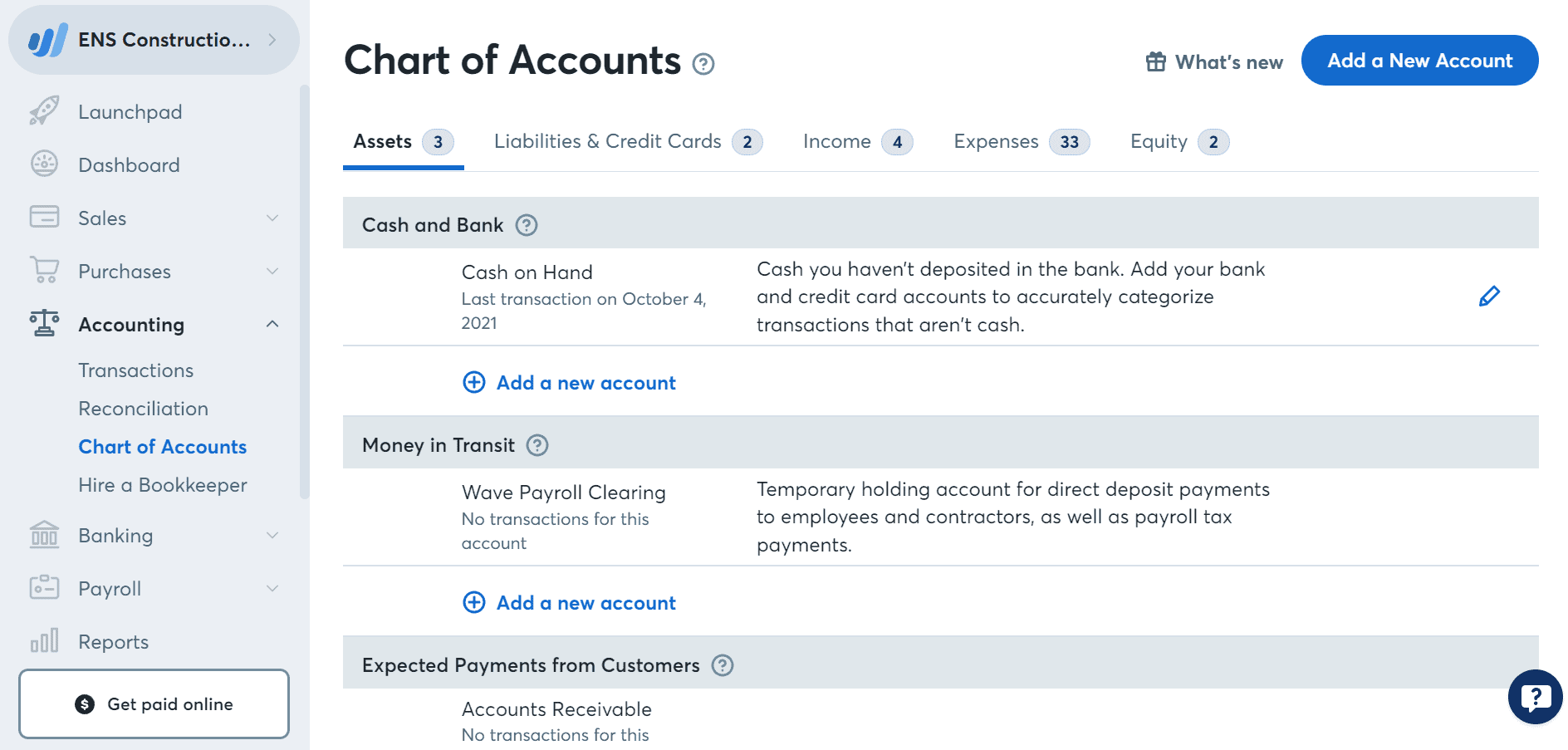Click the Money in Transit help icon

tap(538, 445)
